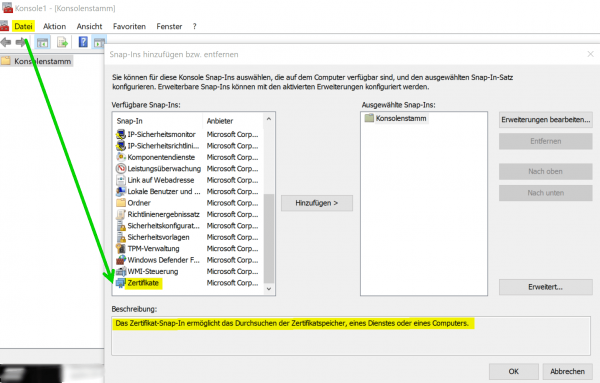Open the Datei menu
Image resolution: width=600 pixels, height=383 pixels.
click(x=23, y=26)
